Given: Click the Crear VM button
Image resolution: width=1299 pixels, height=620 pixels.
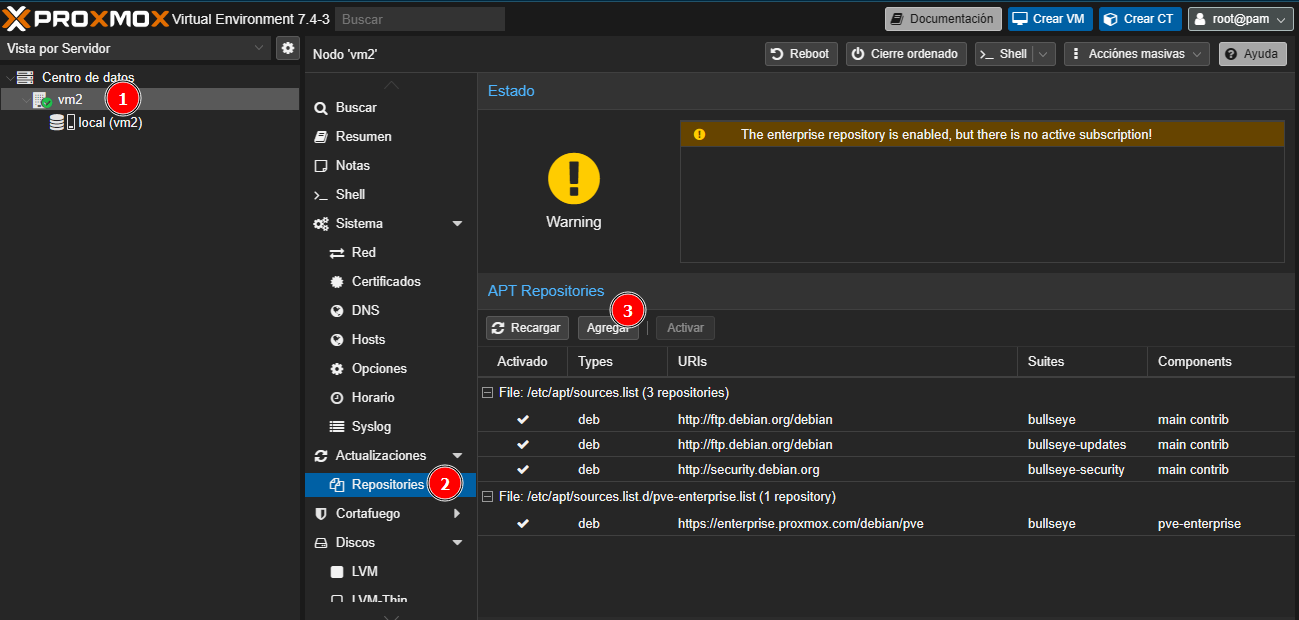Looking at the screenshot, I should (x=1050, y=19).
